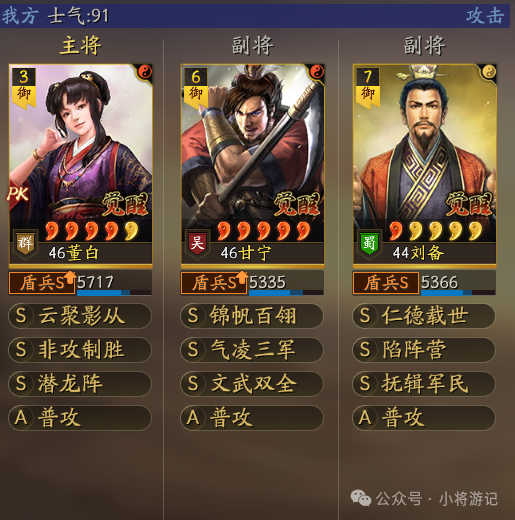This screenshot has width=515, height=520.
Task: Click the PK emblem on Dong Bai's portrait
Action: pyautogui.click(x=18, y=194)
